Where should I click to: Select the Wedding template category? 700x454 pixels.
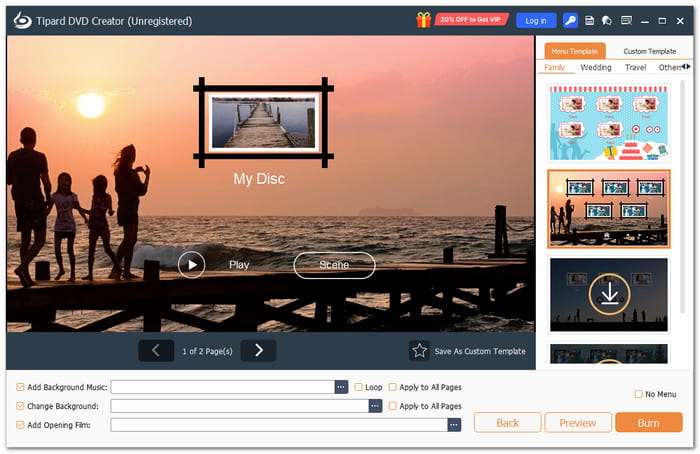point(596,68)
